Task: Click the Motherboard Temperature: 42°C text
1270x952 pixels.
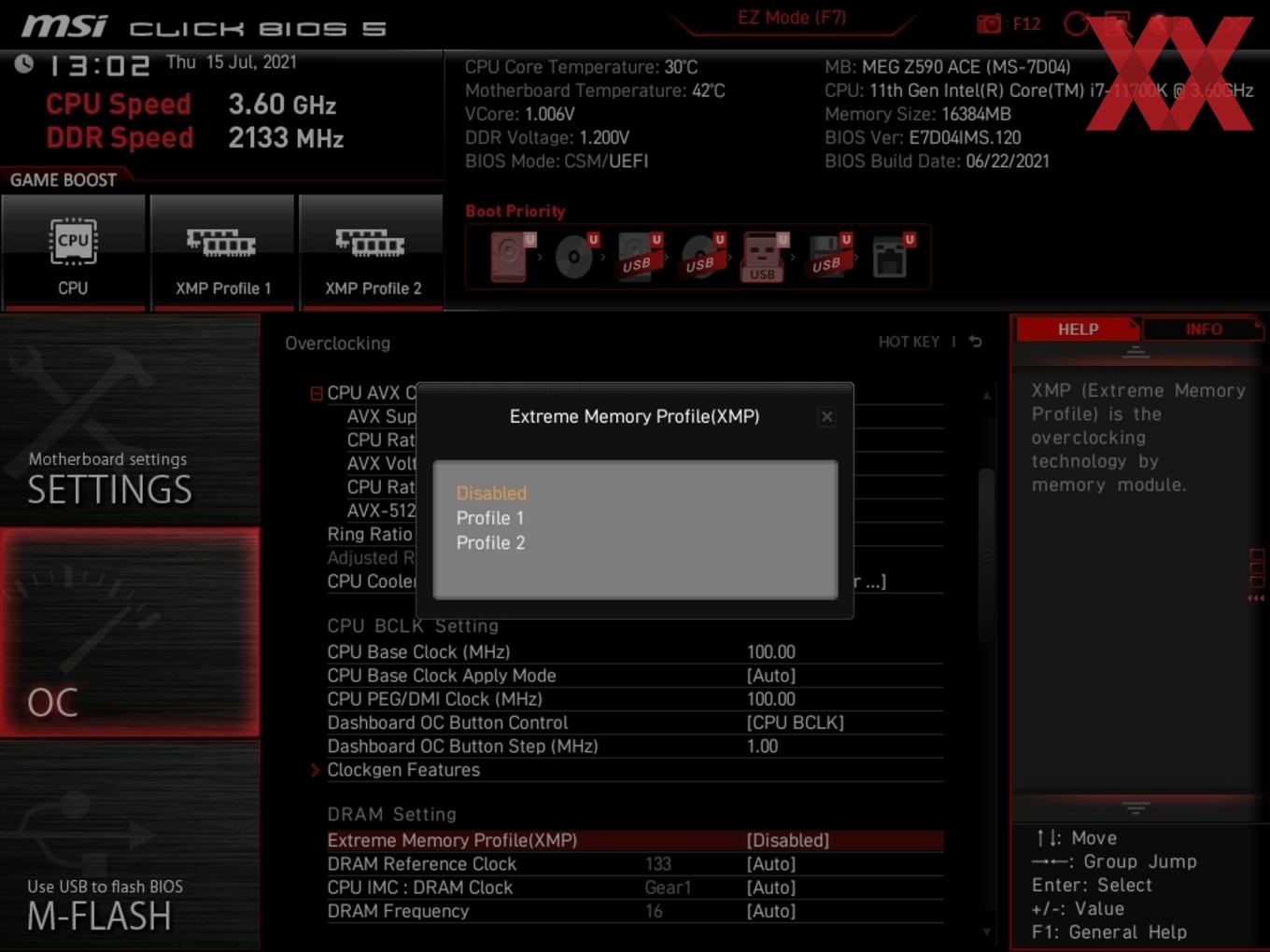Action: (x=595, y=91)
